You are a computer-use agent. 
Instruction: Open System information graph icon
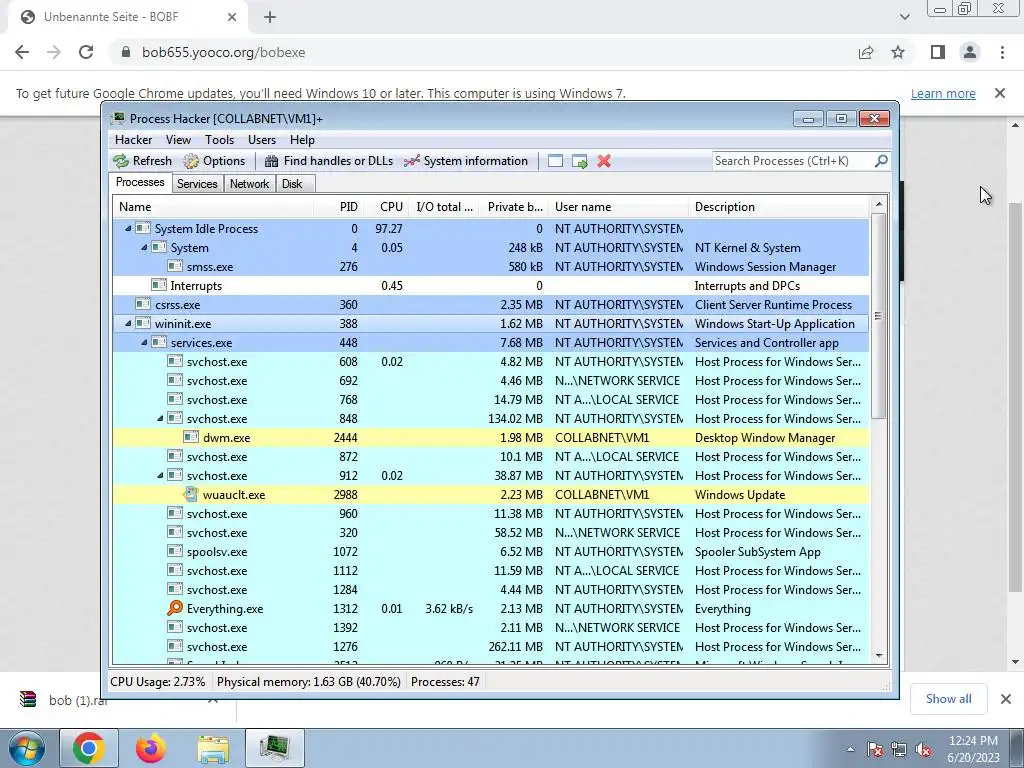(411, 161)
